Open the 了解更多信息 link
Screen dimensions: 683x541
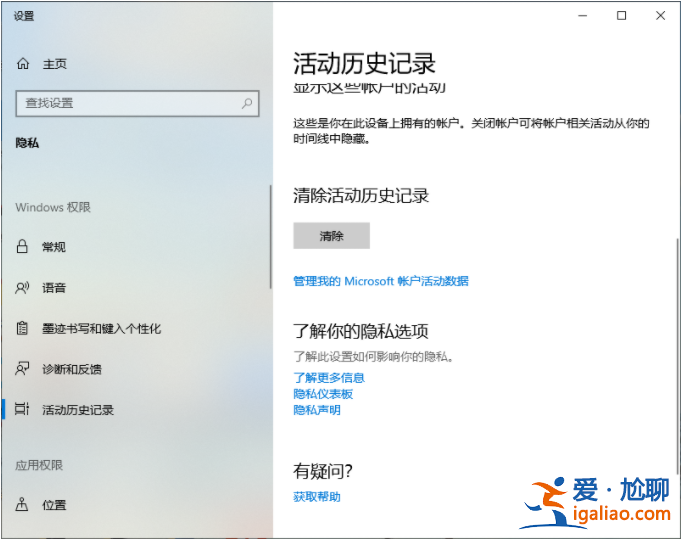[x=329, y=378]
